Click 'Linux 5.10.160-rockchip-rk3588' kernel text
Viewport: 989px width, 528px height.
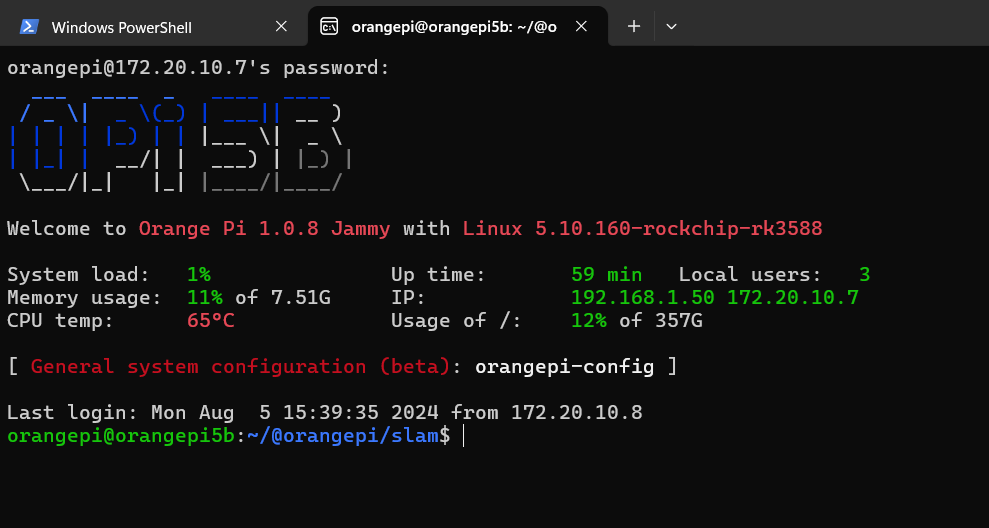click(642, 228)
